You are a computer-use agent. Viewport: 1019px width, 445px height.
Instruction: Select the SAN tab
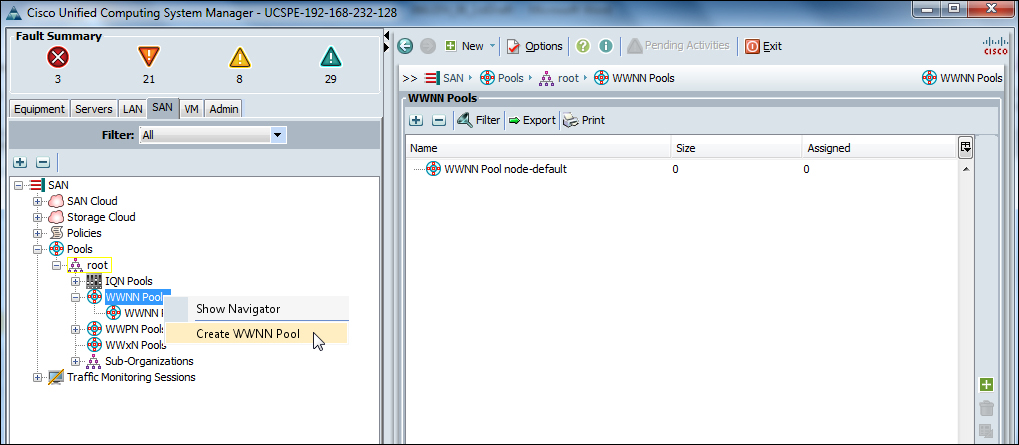[162, 107]
